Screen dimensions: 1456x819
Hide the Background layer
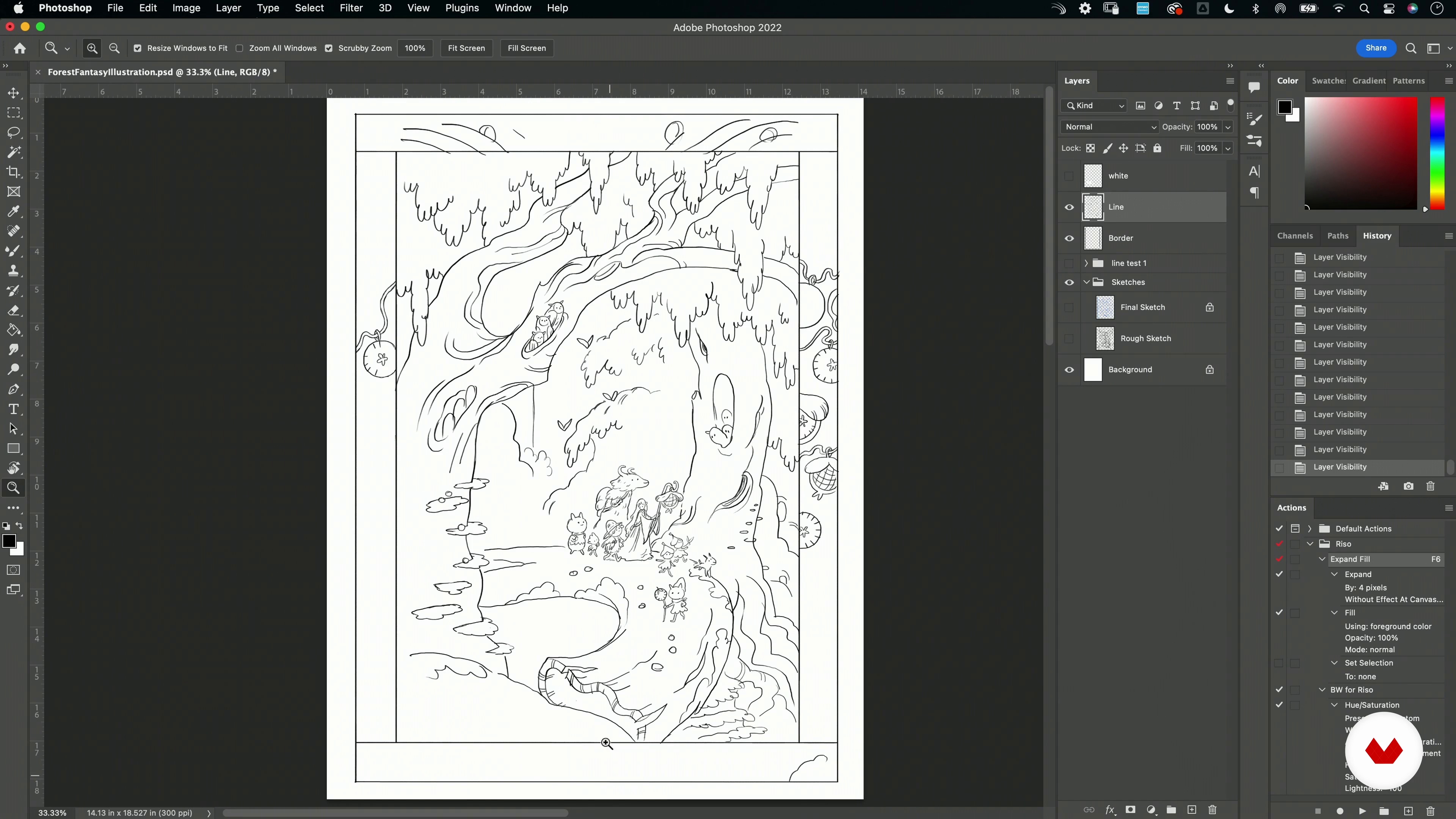[1069, 370]
